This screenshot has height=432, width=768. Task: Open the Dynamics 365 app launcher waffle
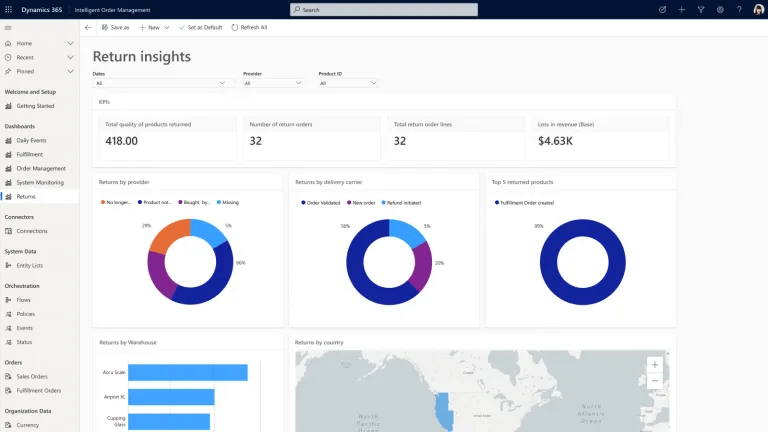click(9, 9)
